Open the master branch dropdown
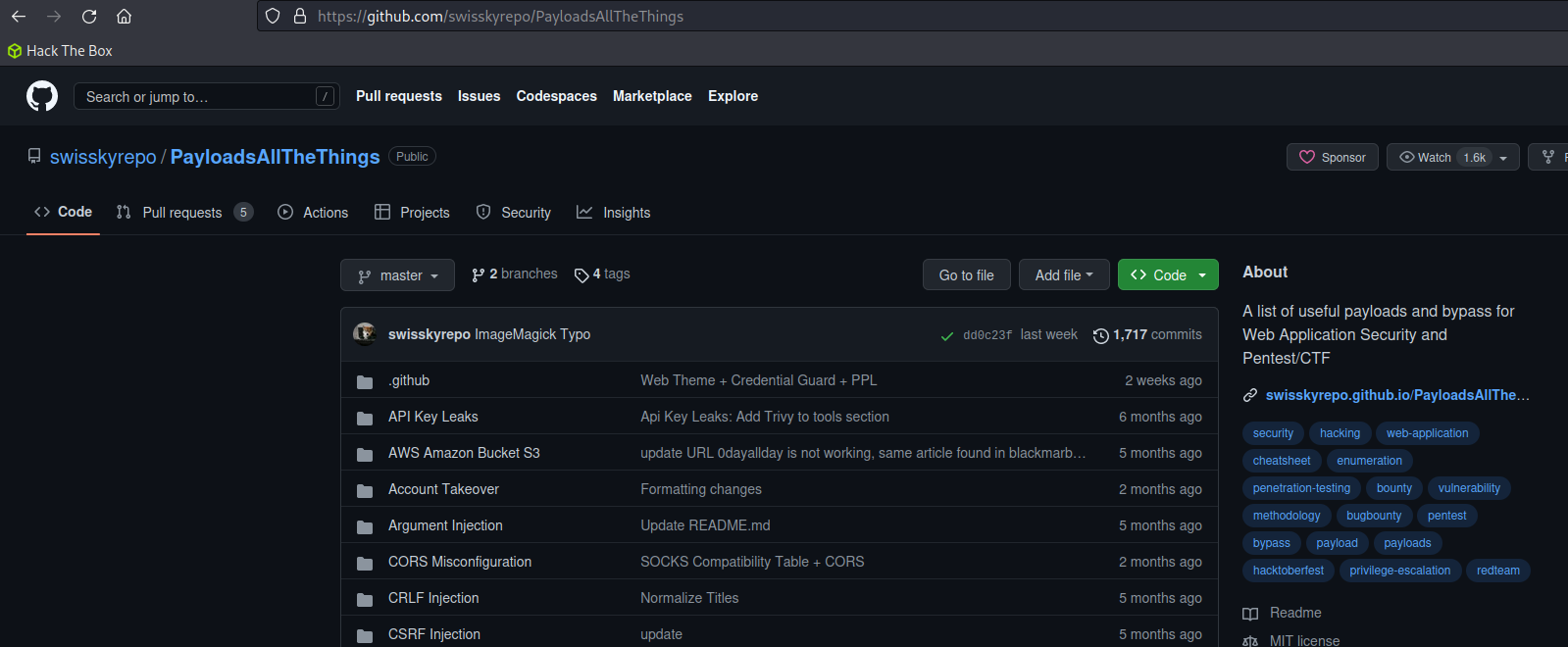Screen dimensions: 1568x647 pos(397,275)
